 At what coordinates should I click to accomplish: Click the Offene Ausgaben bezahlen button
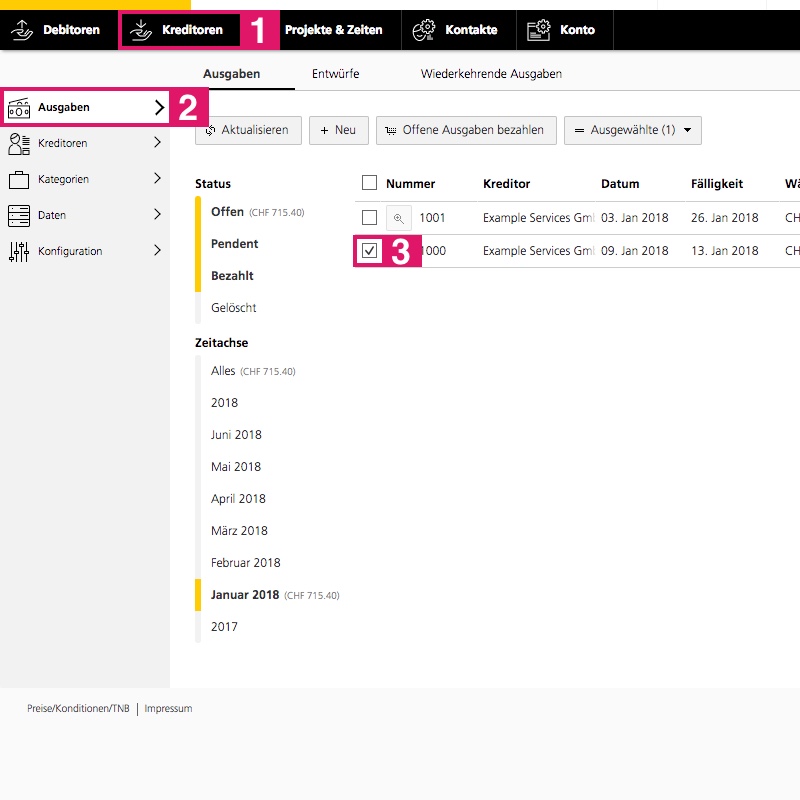coord(465,130)
